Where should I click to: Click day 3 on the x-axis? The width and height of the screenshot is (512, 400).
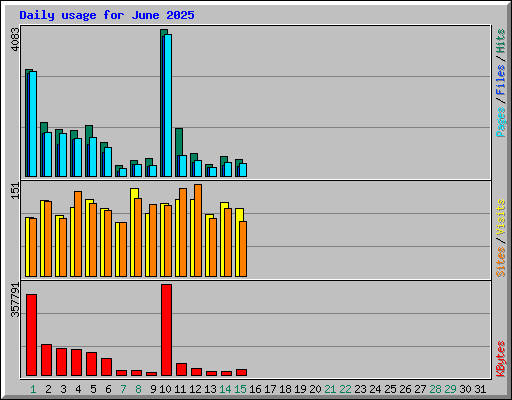pos(63,389)
